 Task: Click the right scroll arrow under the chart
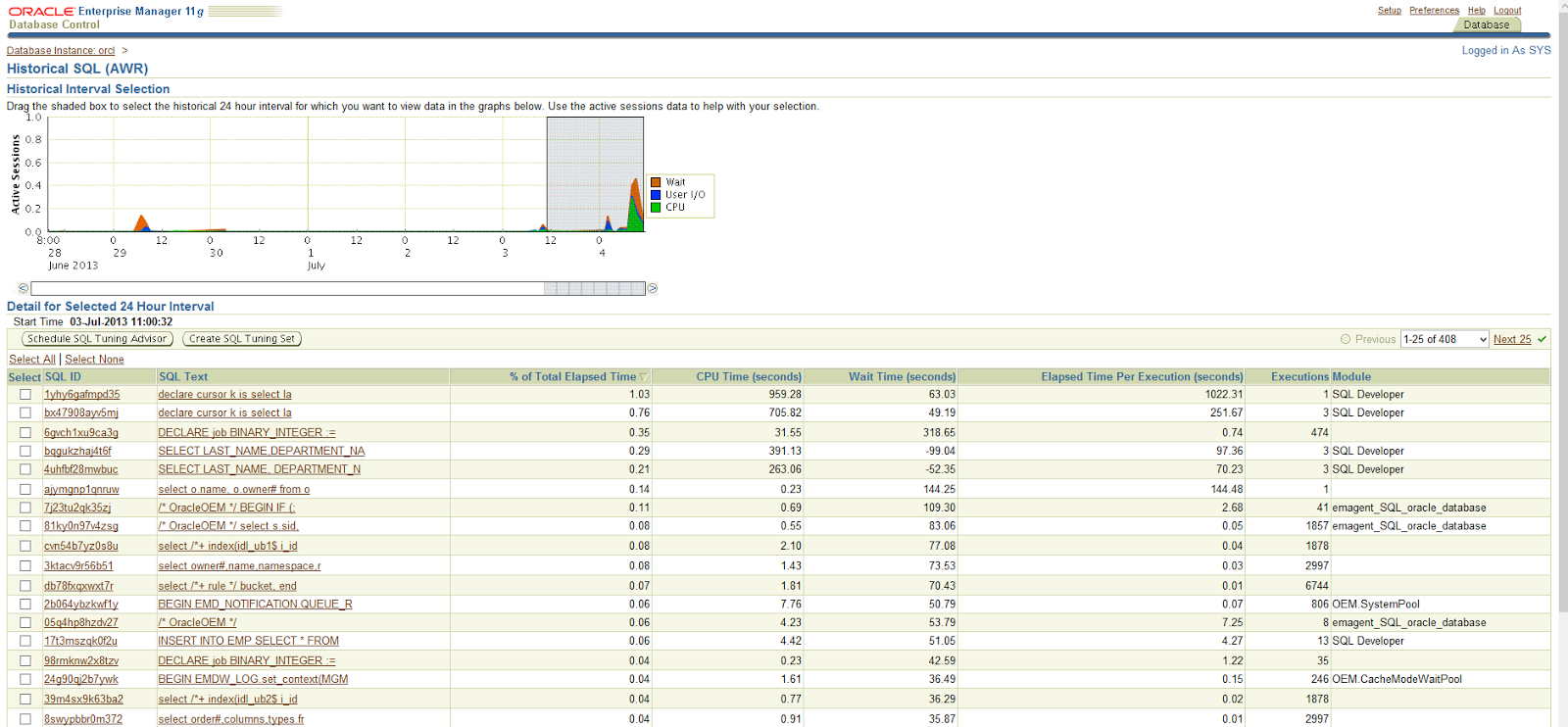pyautogui.click(x=653, y=288)
